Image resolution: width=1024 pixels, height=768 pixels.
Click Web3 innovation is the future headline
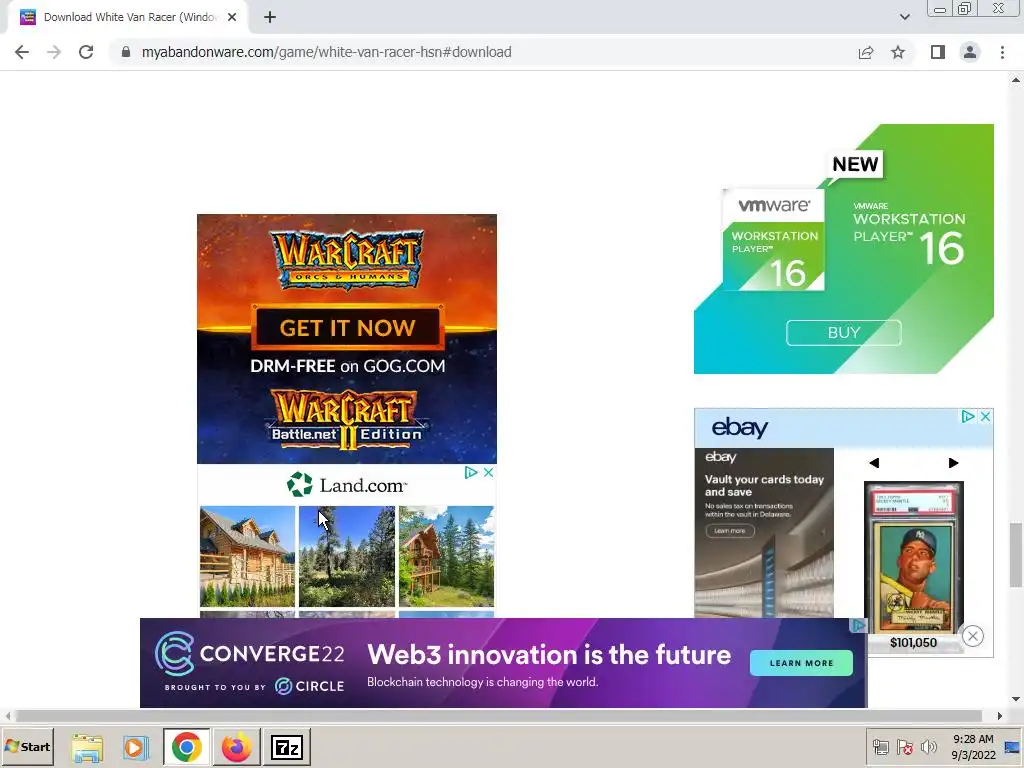point(549,655)
